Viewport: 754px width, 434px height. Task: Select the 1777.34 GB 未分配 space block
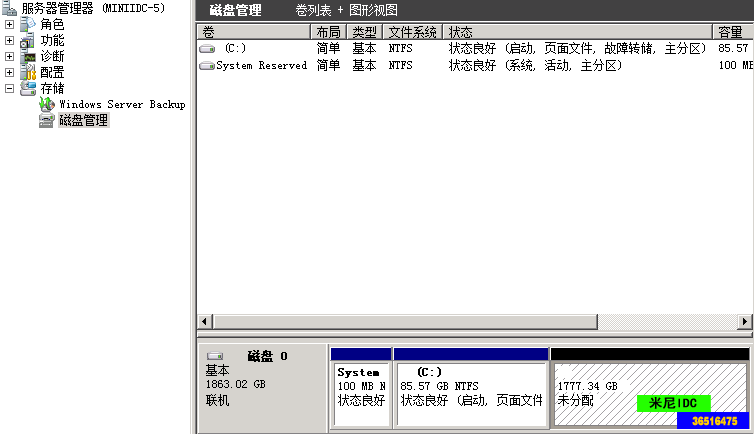[x=650, y=387]
